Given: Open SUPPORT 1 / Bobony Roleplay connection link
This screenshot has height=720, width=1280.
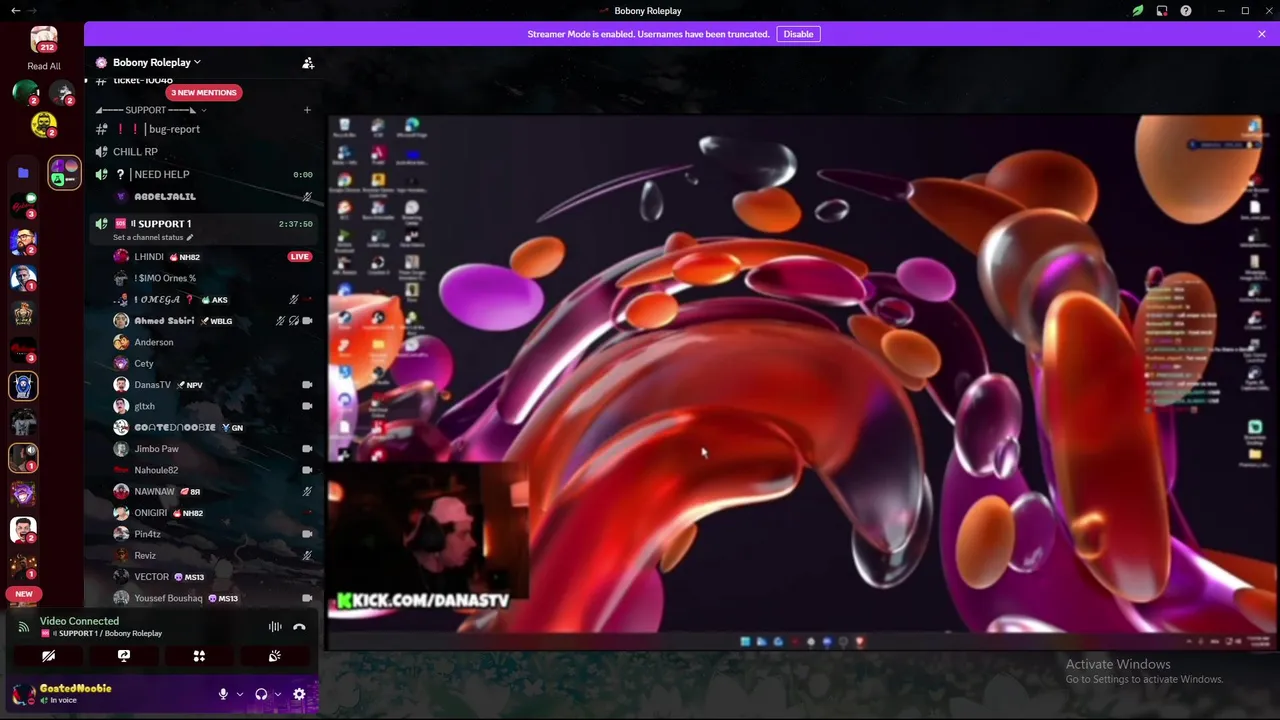Looking at the screenshot, I should coord(101,634).
